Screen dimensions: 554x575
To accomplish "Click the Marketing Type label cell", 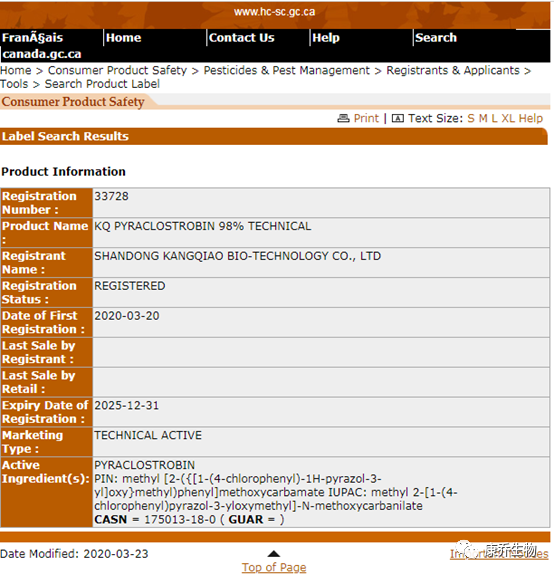I will (x=47, y=442).
